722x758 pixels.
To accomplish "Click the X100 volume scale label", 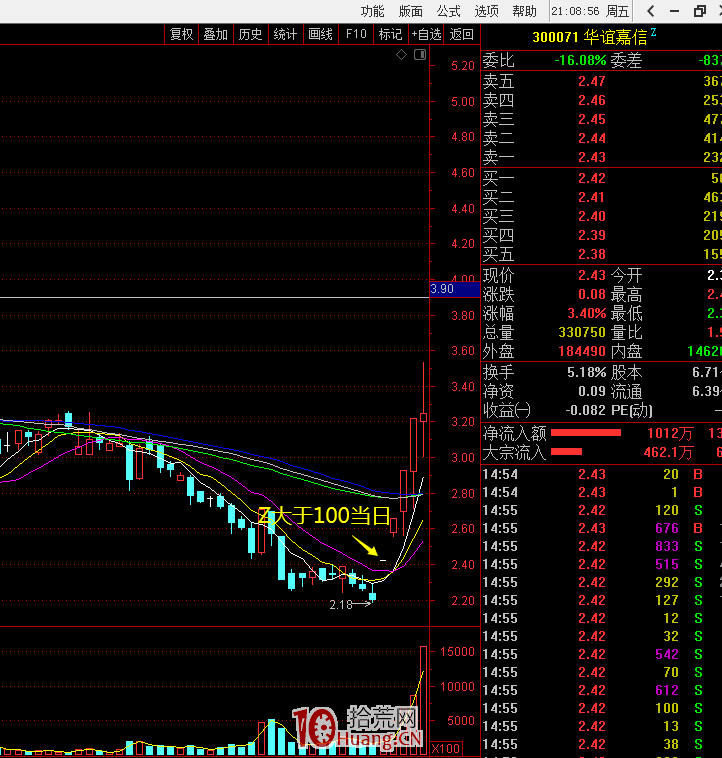I will point(445,749).
